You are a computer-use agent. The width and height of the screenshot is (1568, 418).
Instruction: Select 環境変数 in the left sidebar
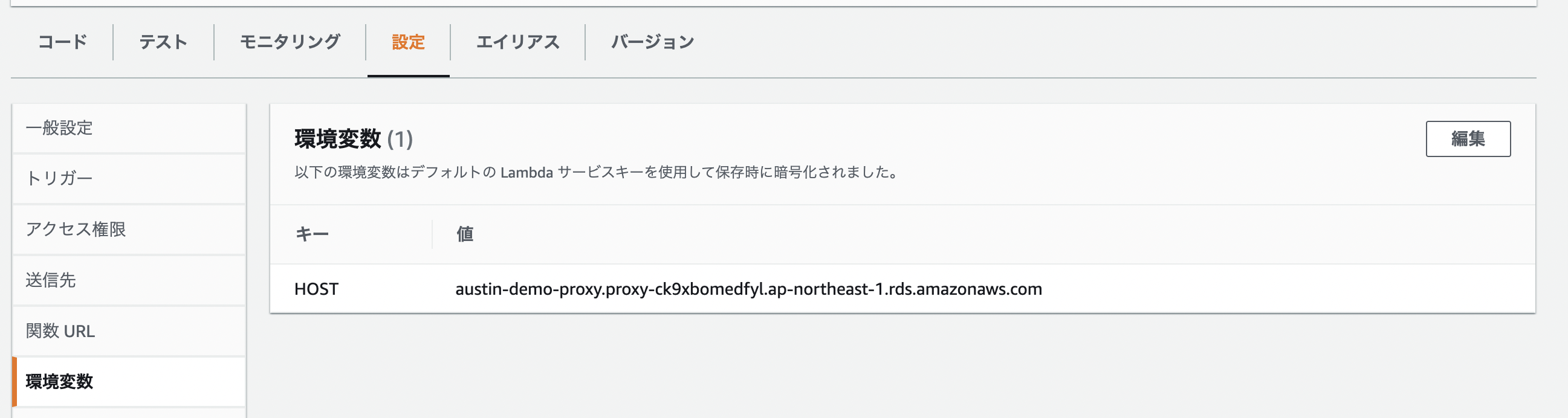(59, 382)
